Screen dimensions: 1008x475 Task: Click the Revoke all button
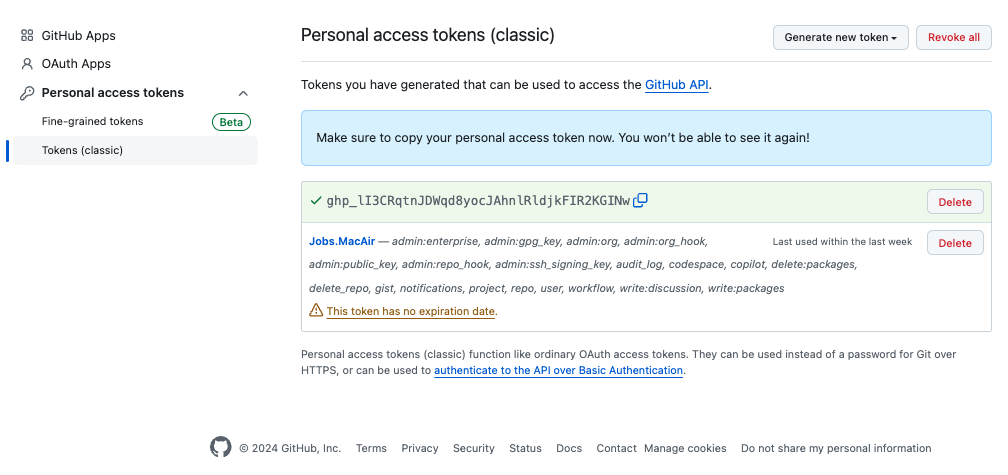pyautogui.click(x=953, y=37)
